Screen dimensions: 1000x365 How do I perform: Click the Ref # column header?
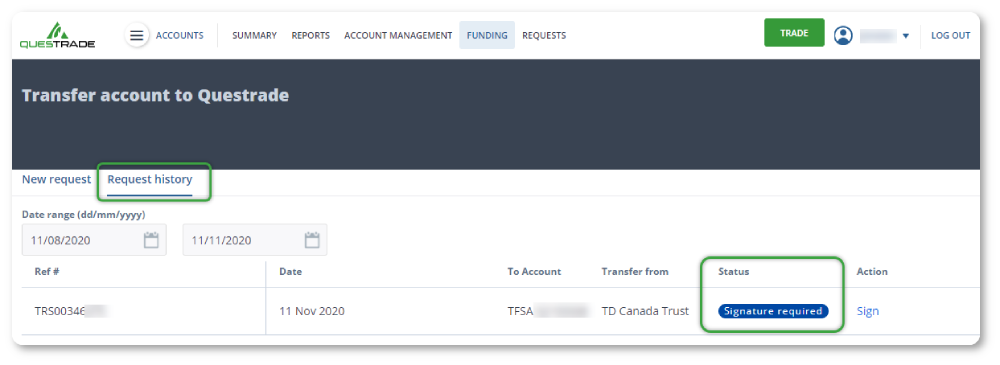47,272
